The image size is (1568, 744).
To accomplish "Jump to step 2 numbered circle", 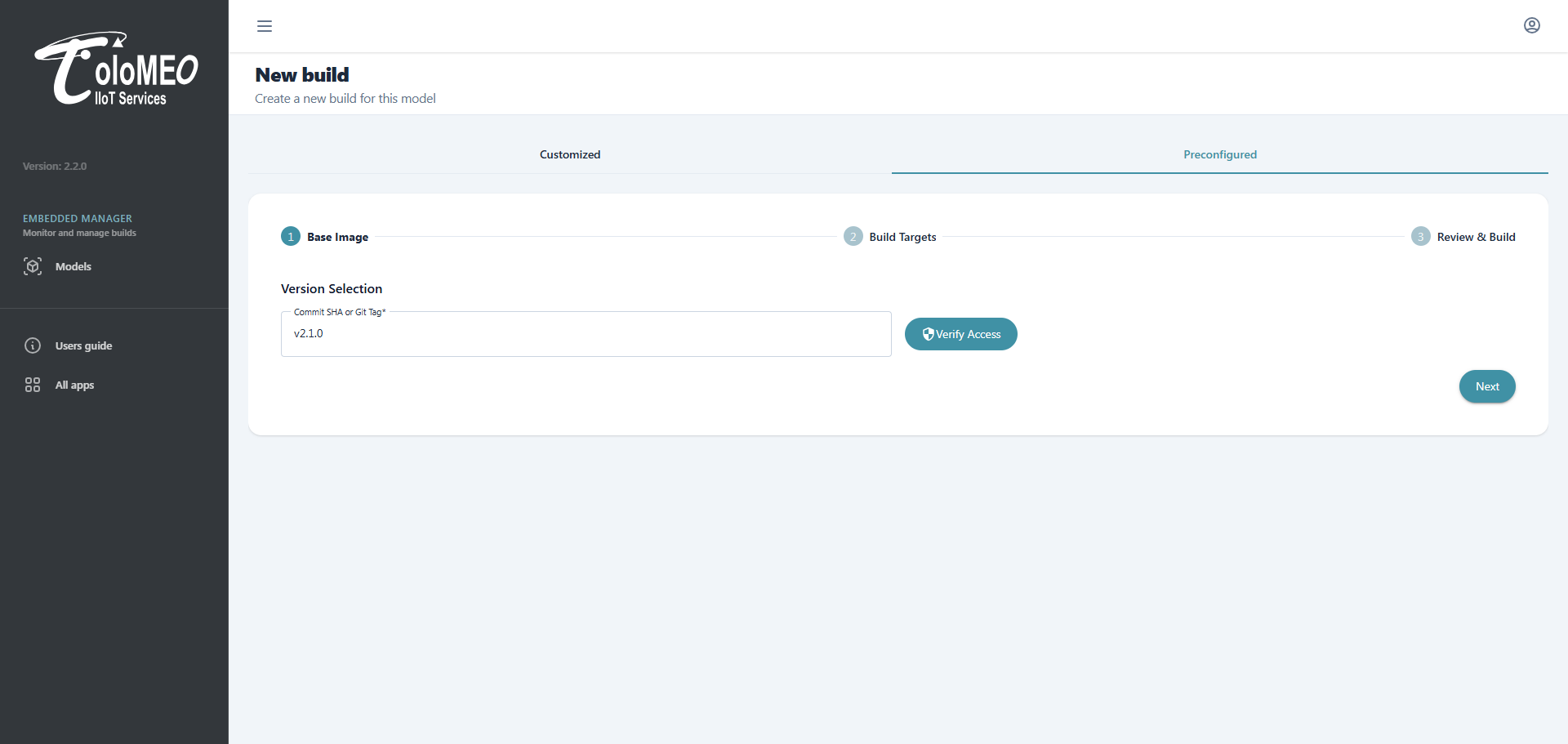I will 853,237.
